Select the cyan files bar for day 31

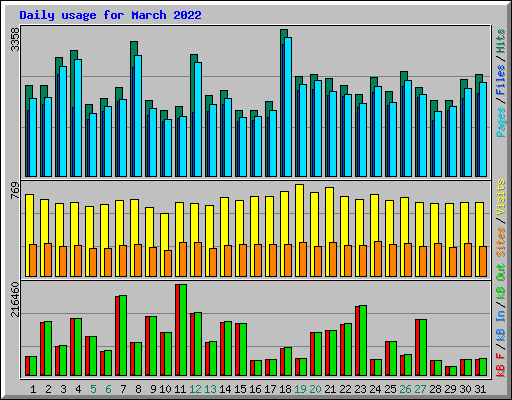[483, 129]
